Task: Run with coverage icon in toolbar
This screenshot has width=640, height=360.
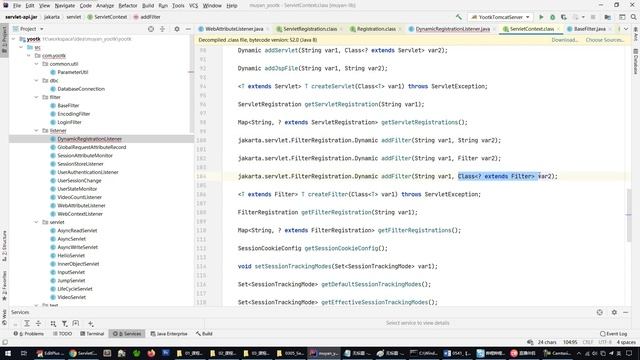Action: click(564, 17)
